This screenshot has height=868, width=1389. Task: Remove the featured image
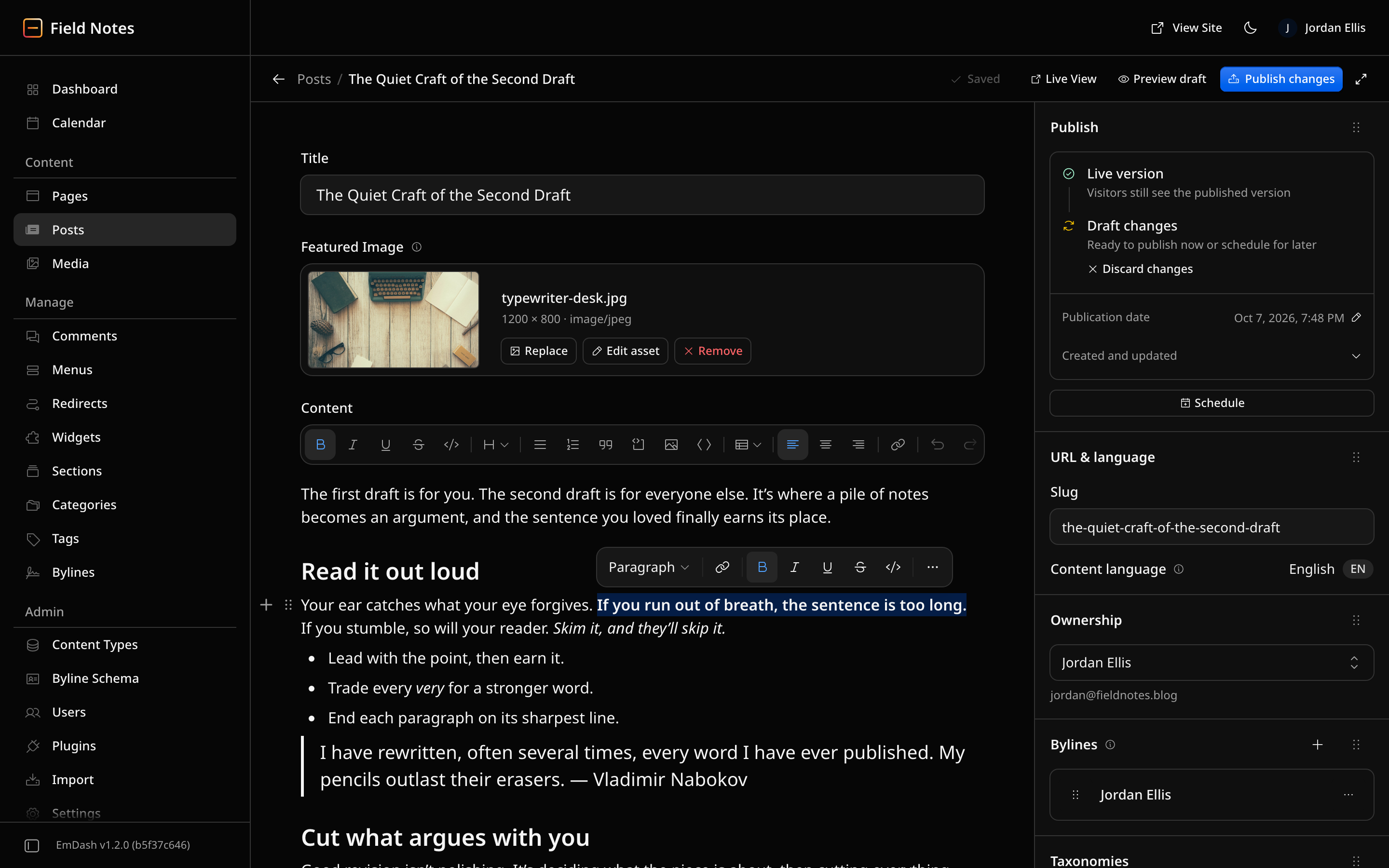point(713,351)
